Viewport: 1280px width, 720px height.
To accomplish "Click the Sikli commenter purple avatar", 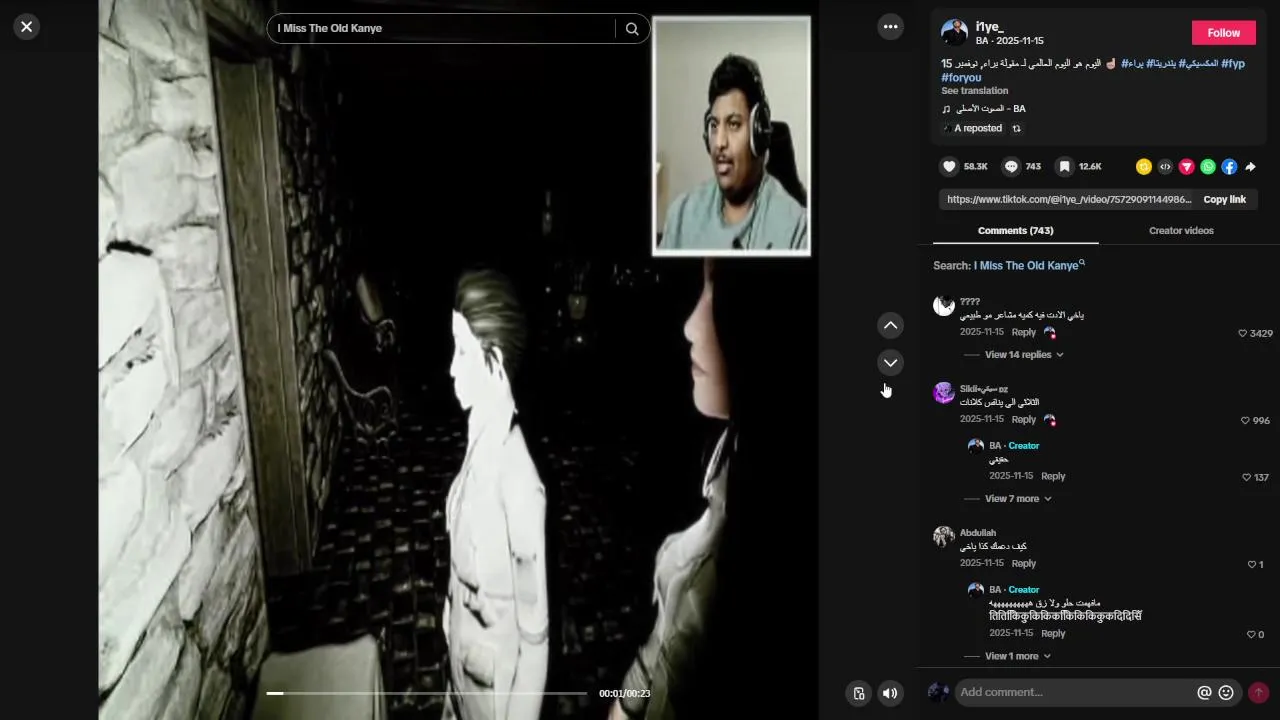I will point(944,393).
